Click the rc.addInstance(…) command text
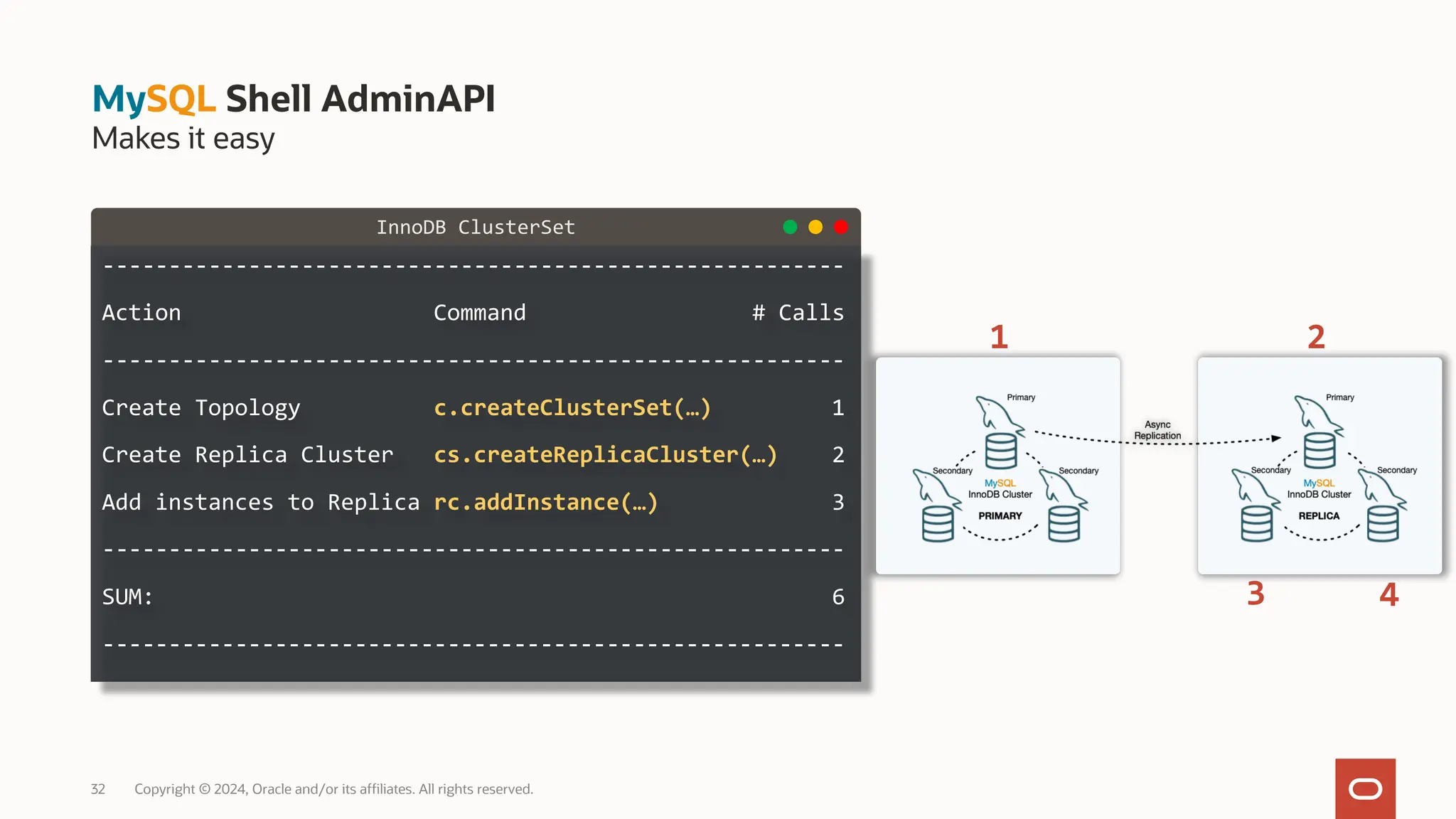The height and width of the screenshot is (819, 1456). (545, 502)
